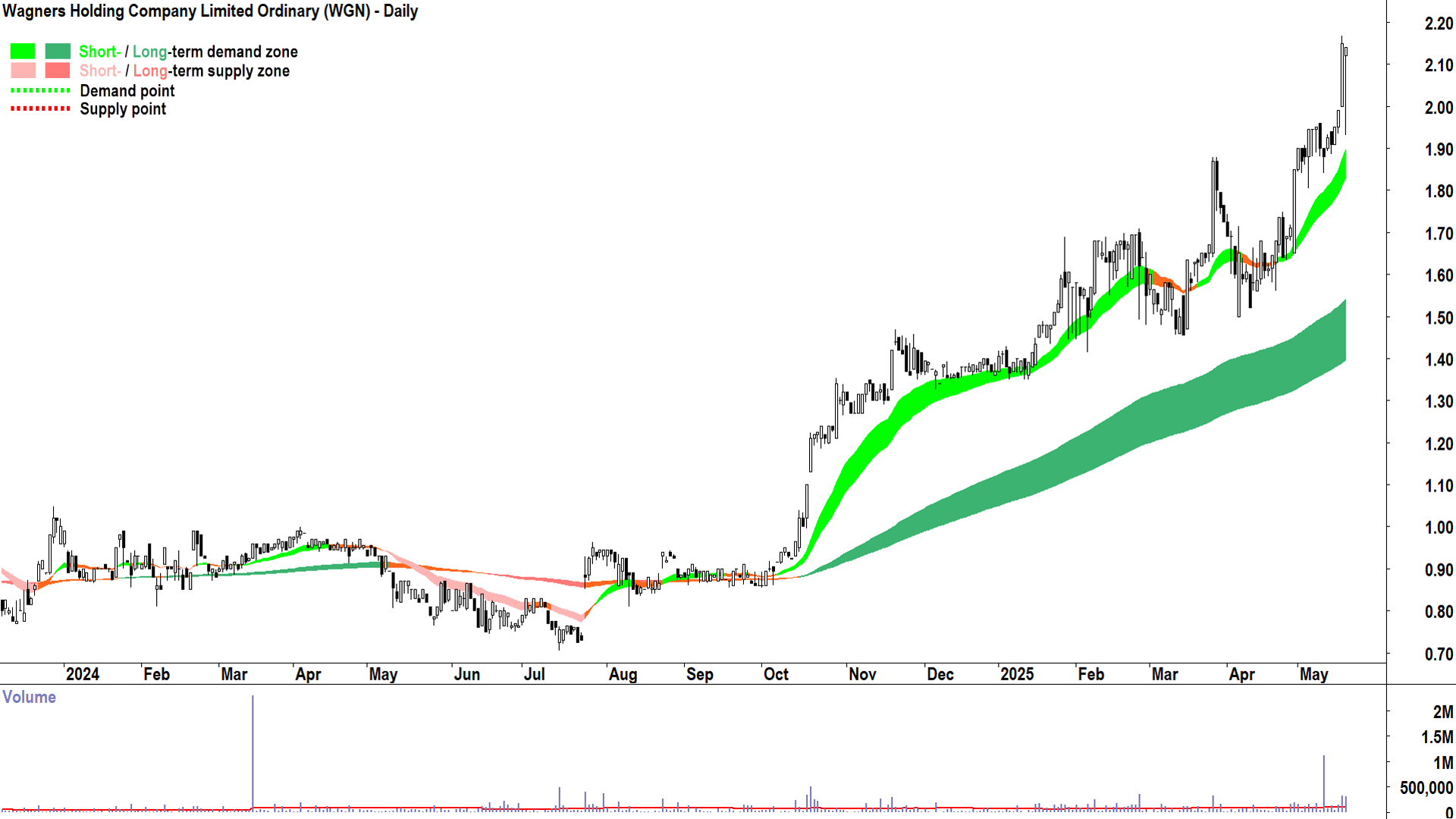
Task: Click the Aug date axis label
Action: coord(623,674)
